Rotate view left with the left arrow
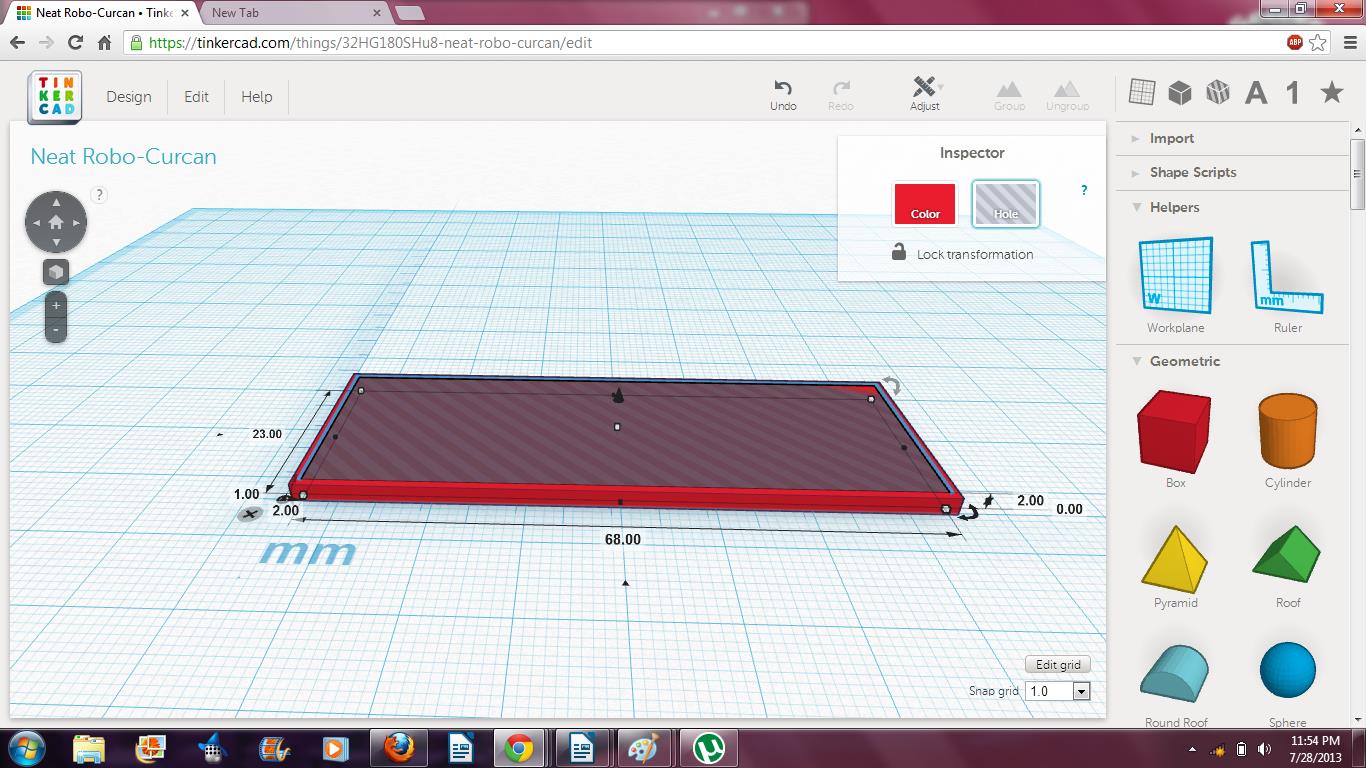The height and width of the screenshot is (768, 1366). (x=35, y=222)
